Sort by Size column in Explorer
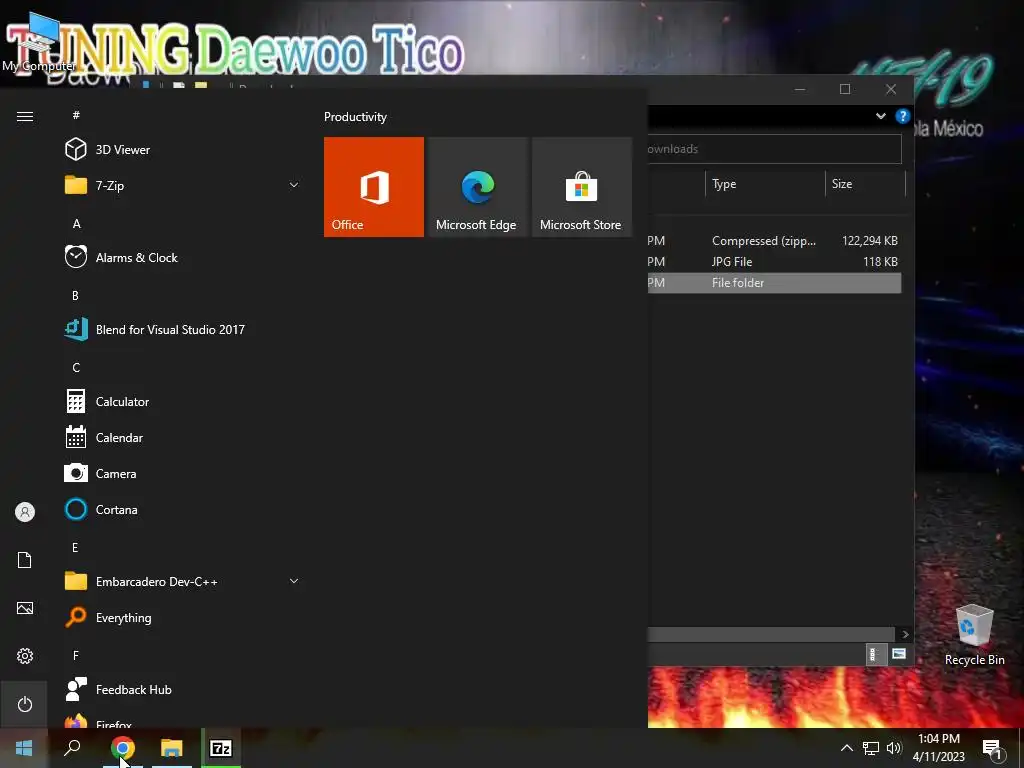1024x768 pixels. [x=865, y=184]
